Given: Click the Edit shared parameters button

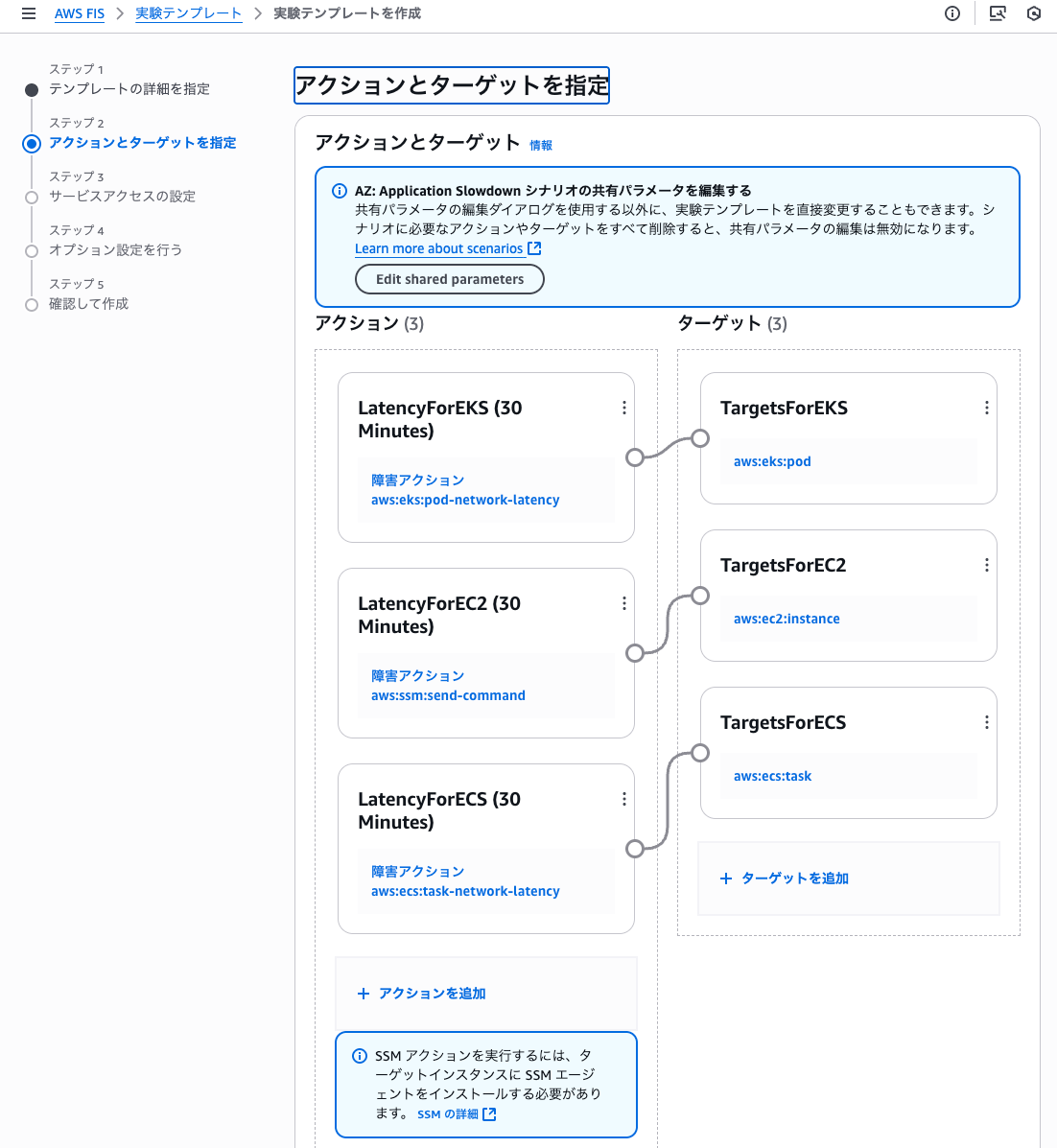Looking at the screenshot, I should pyautogui.click(x=449, y=279).
